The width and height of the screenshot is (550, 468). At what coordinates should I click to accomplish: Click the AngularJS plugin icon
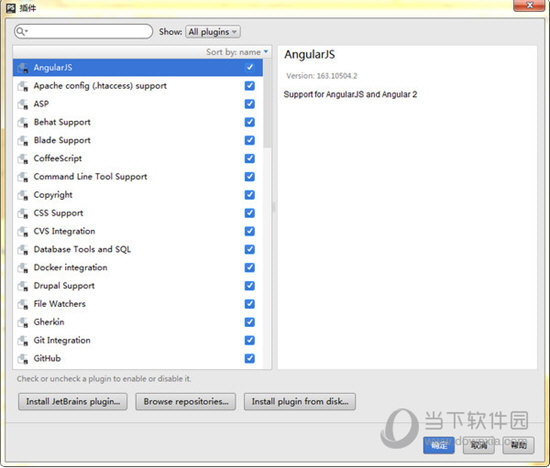tap(23, 68)
